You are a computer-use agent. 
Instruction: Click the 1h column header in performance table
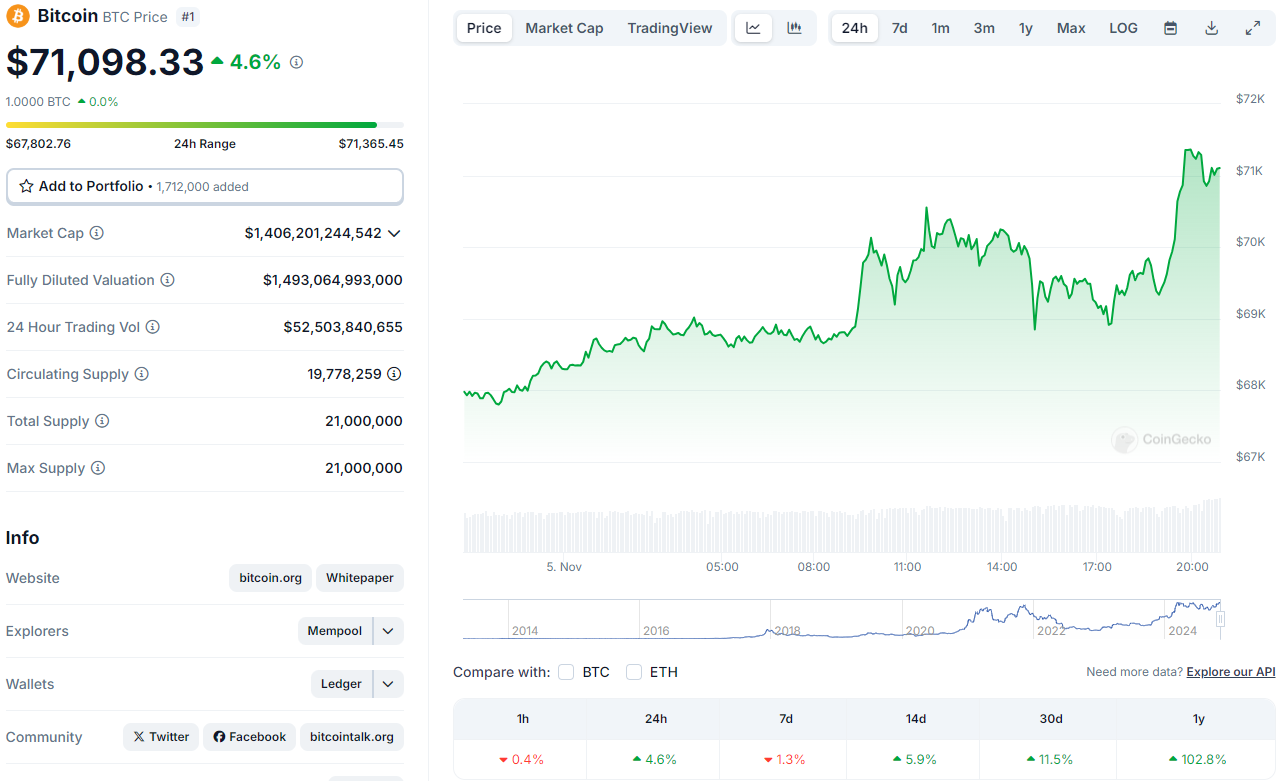coord(523,718)
